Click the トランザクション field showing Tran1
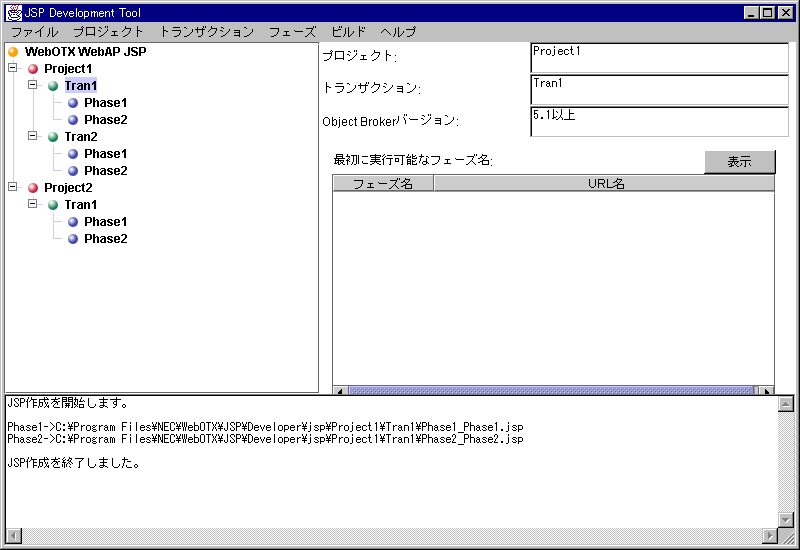The image size is (800, 550). [660, 90]
